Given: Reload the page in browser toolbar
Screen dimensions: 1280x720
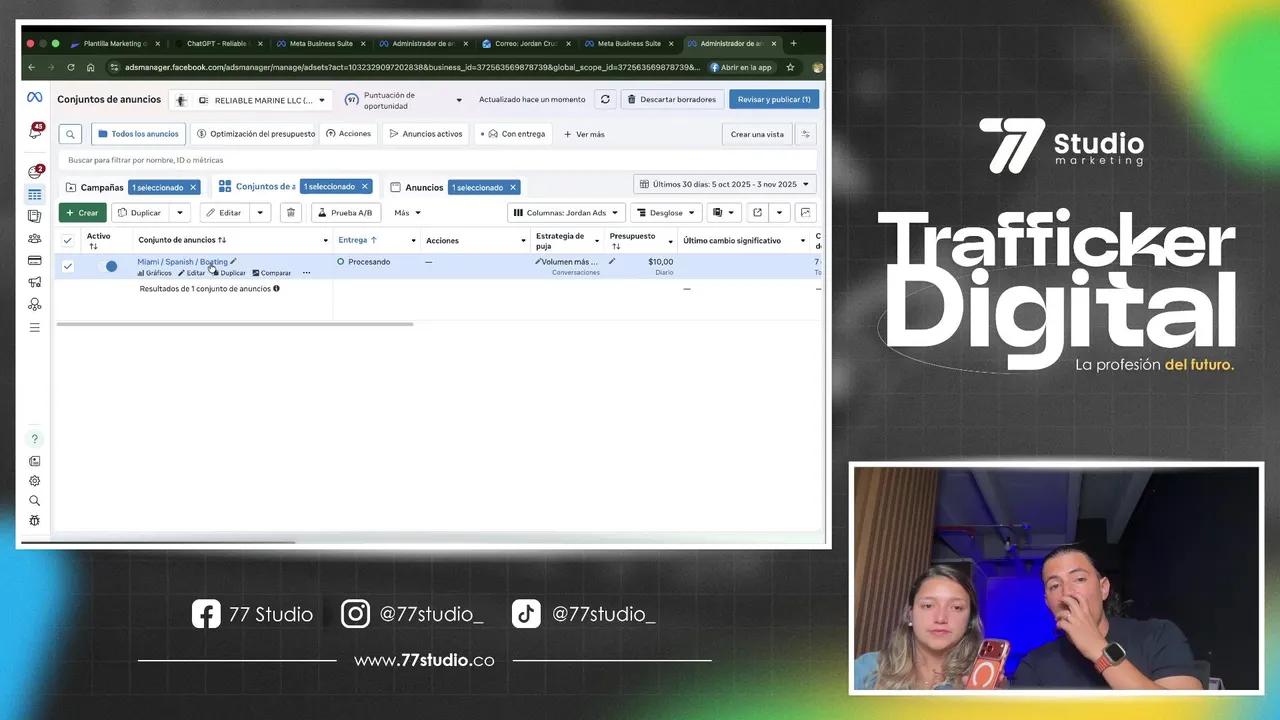Looking at the screenshot, I should (70, 67).
